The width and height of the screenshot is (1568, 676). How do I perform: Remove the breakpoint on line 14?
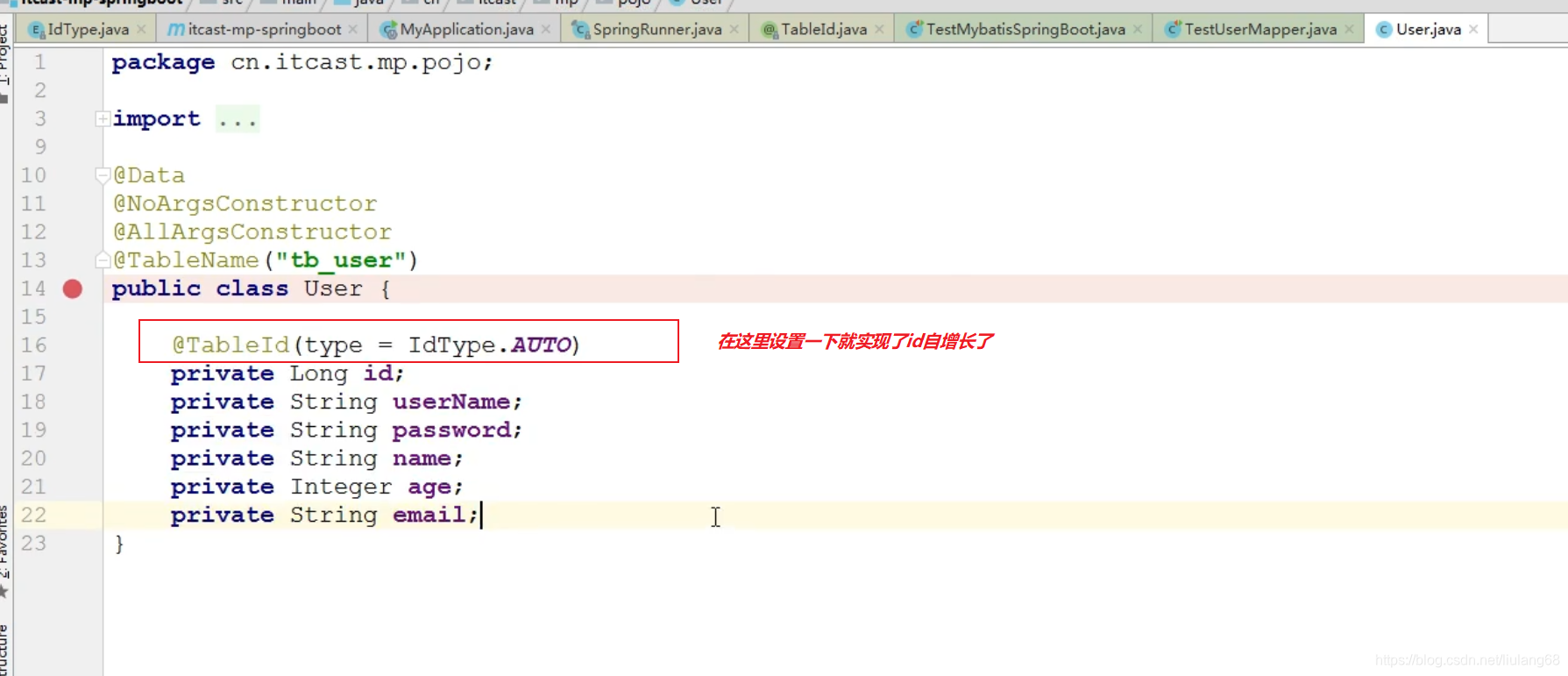tap(73, 288)
